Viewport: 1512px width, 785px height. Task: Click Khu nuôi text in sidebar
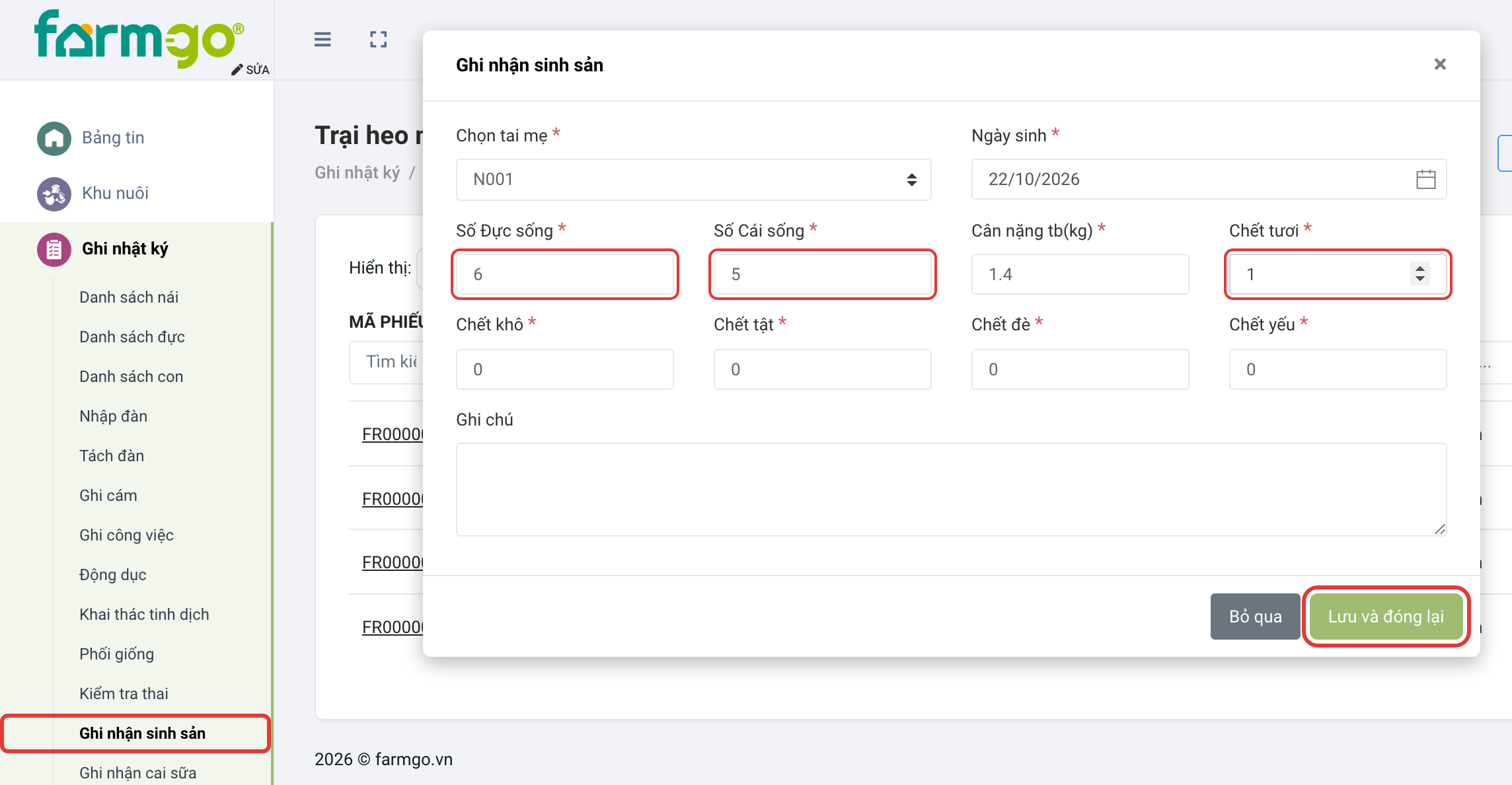point(115,193)
